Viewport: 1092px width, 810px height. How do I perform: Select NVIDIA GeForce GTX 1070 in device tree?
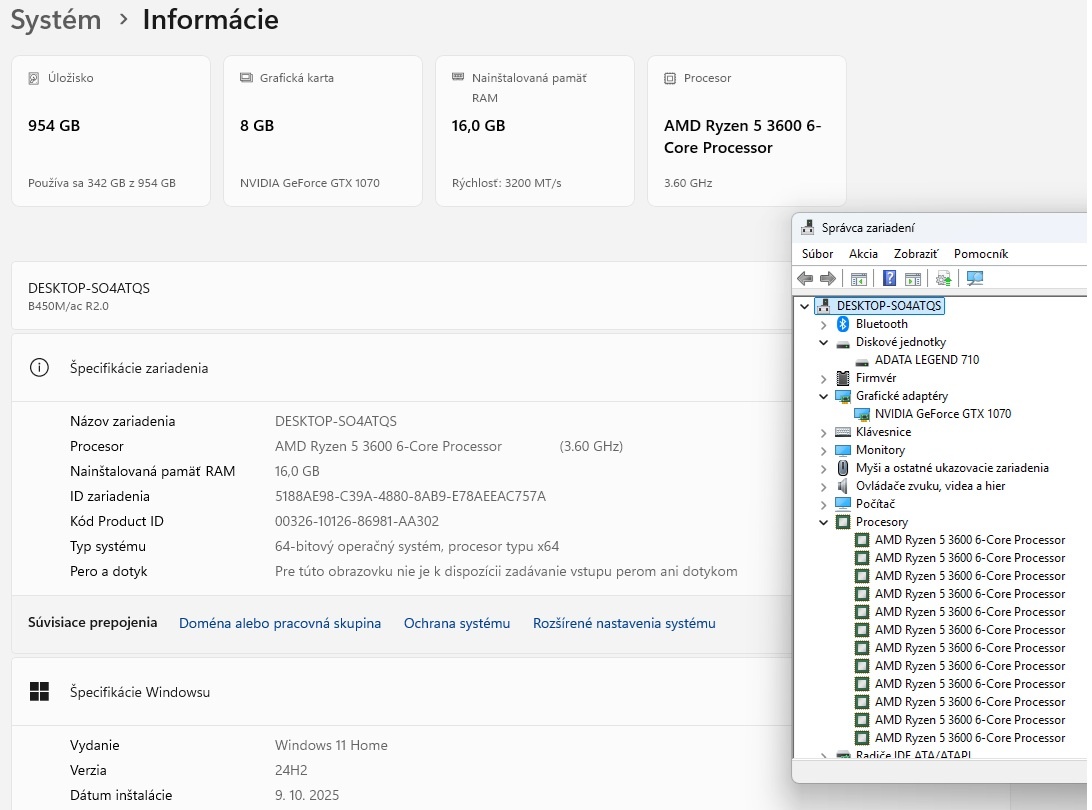coord(942,414)
